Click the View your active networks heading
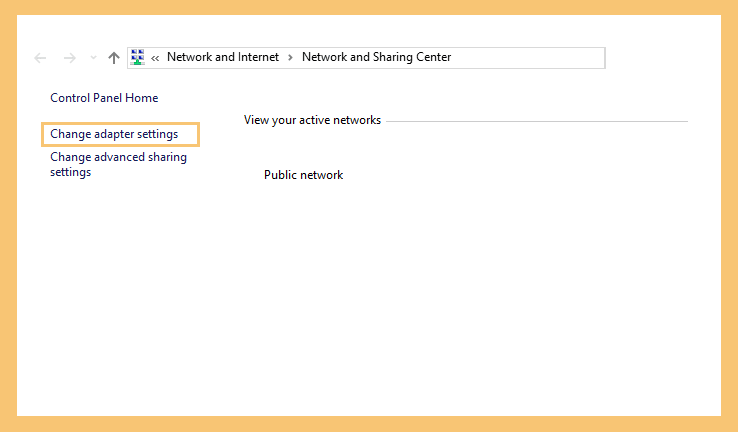This screenshot has width=738, height=432. tap(312, 120)
